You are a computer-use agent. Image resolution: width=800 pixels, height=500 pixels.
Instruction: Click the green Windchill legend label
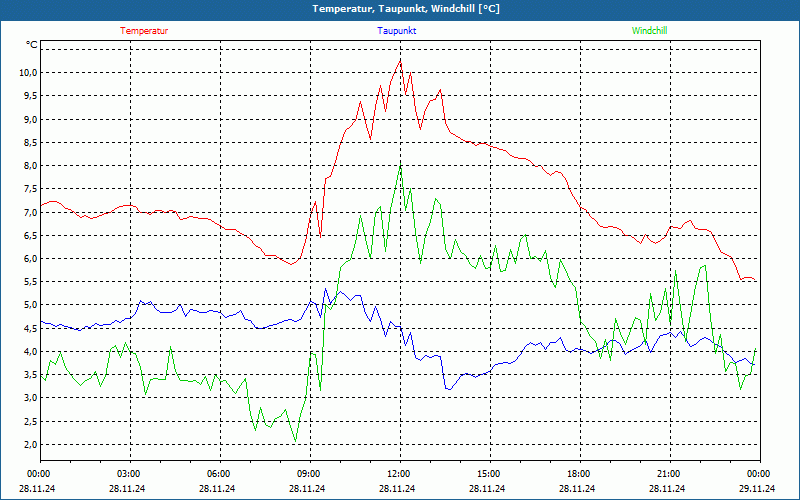[649, 31]
